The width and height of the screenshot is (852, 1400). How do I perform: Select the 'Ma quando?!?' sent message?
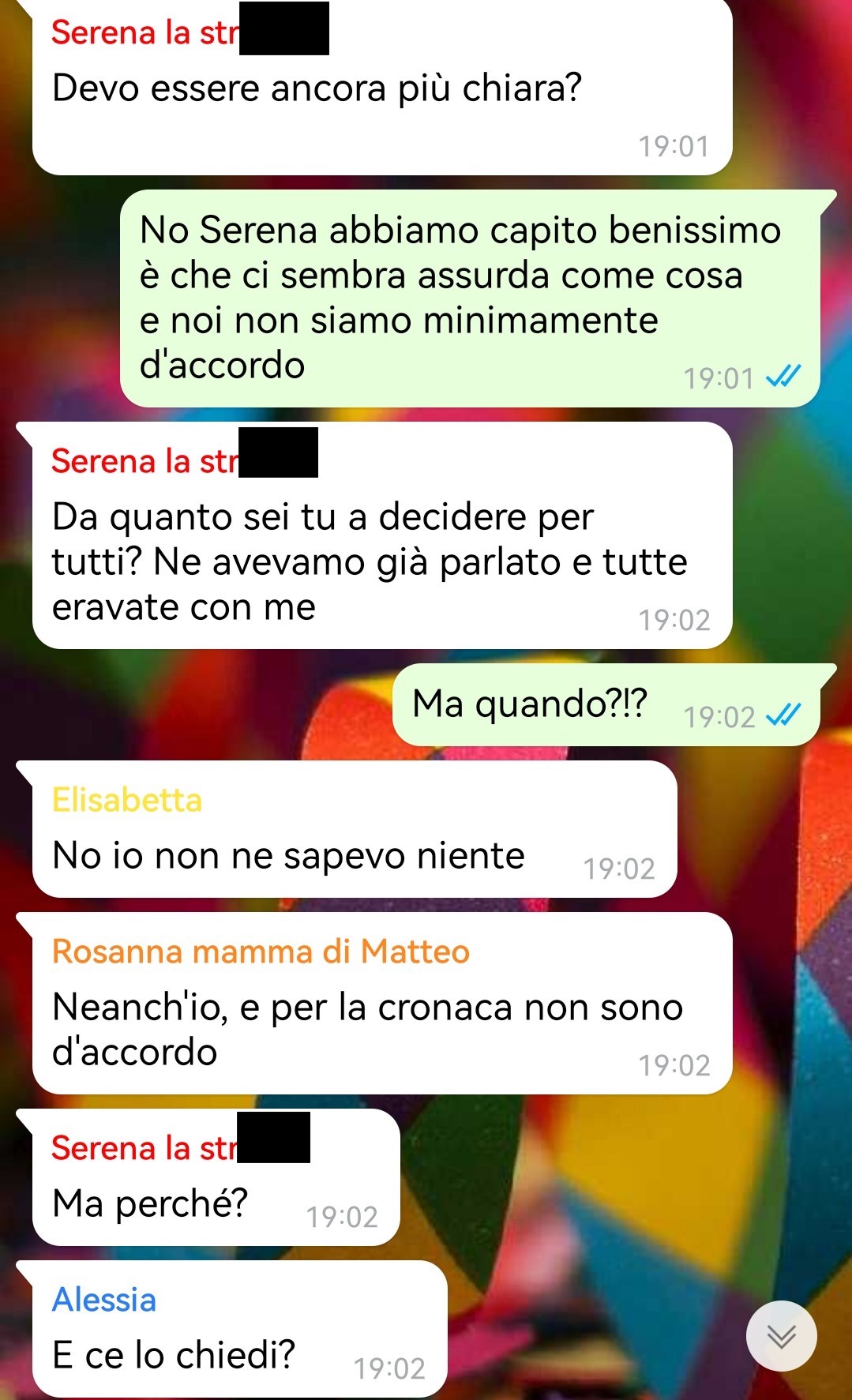606,705
